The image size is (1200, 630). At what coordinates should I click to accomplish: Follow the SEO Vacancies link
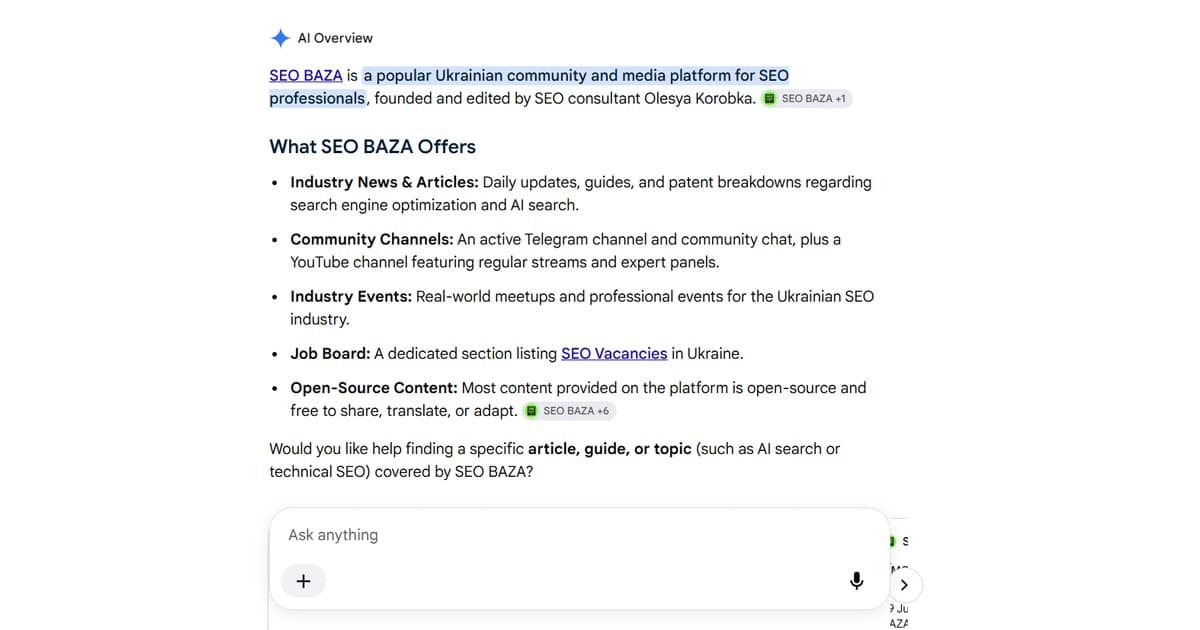point(614,353)
